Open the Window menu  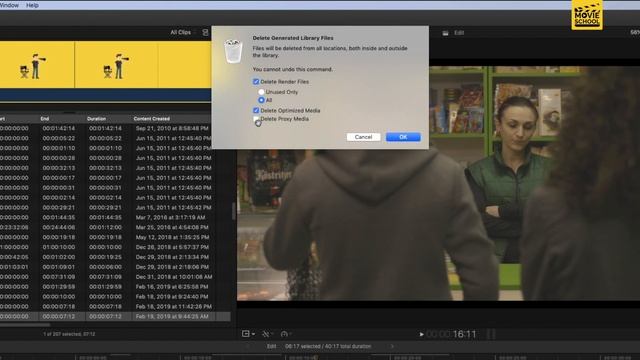tap(9, 5)
